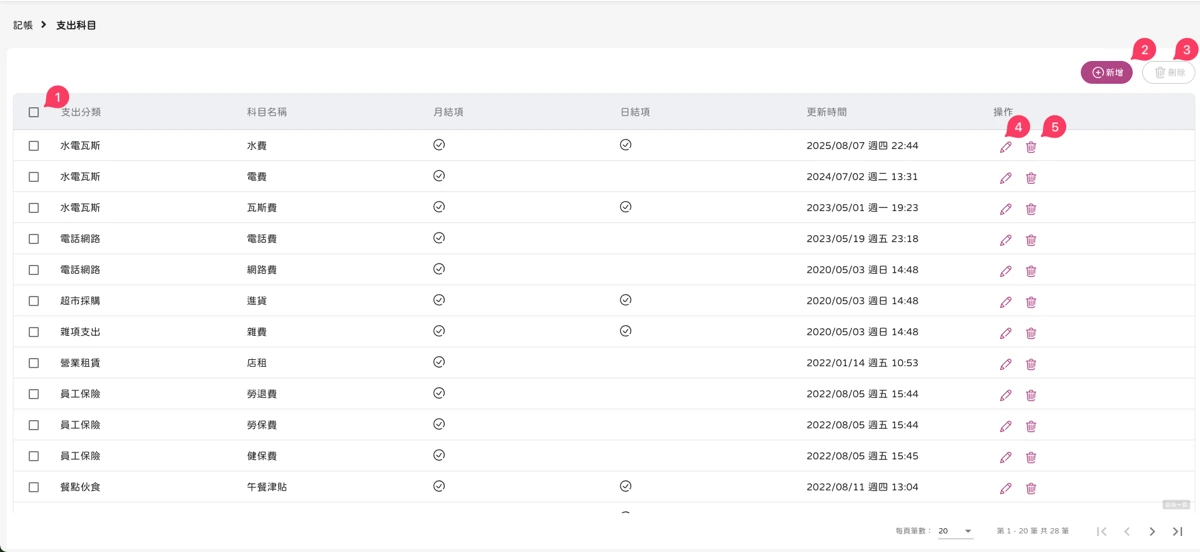1200x552 pixels.
Task: Check the box for the 店租 row
Action: (34, 363)
